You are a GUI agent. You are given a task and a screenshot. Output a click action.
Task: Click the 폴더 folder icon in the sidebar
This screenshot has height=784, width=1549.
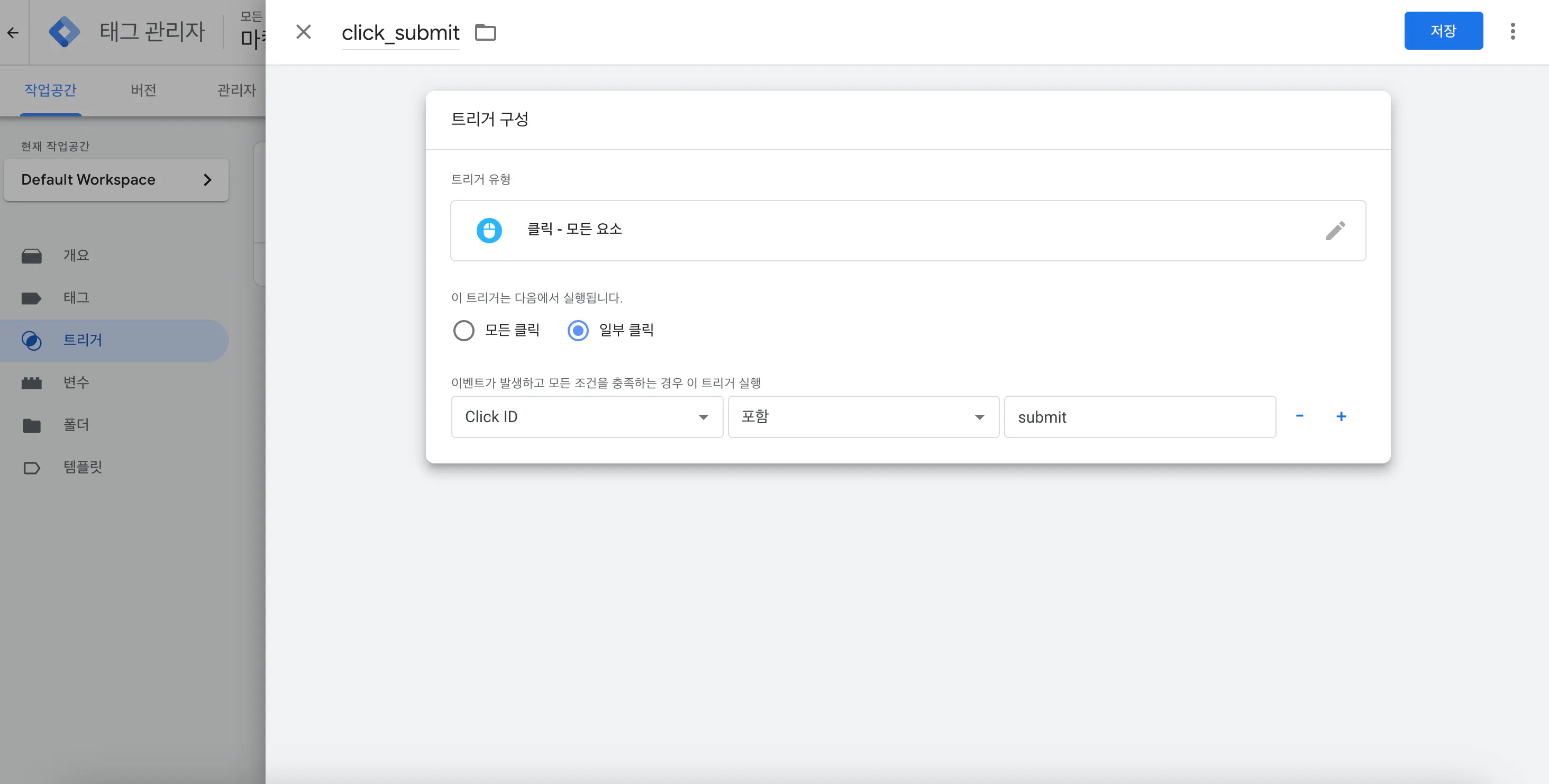(x=32, y=426)
